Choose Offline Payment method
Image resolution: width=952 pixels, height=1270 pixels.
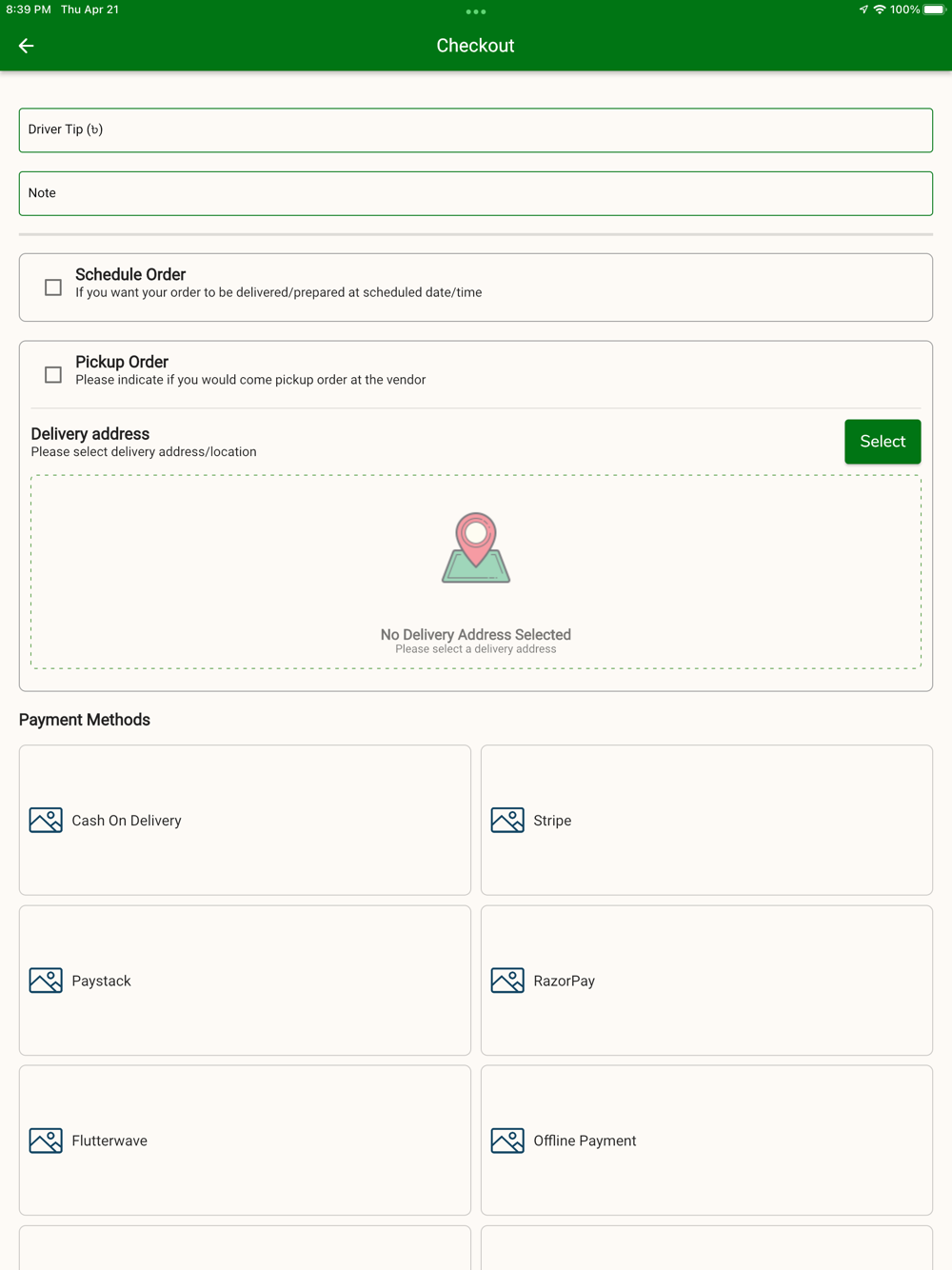click(x=706, y=1141)
